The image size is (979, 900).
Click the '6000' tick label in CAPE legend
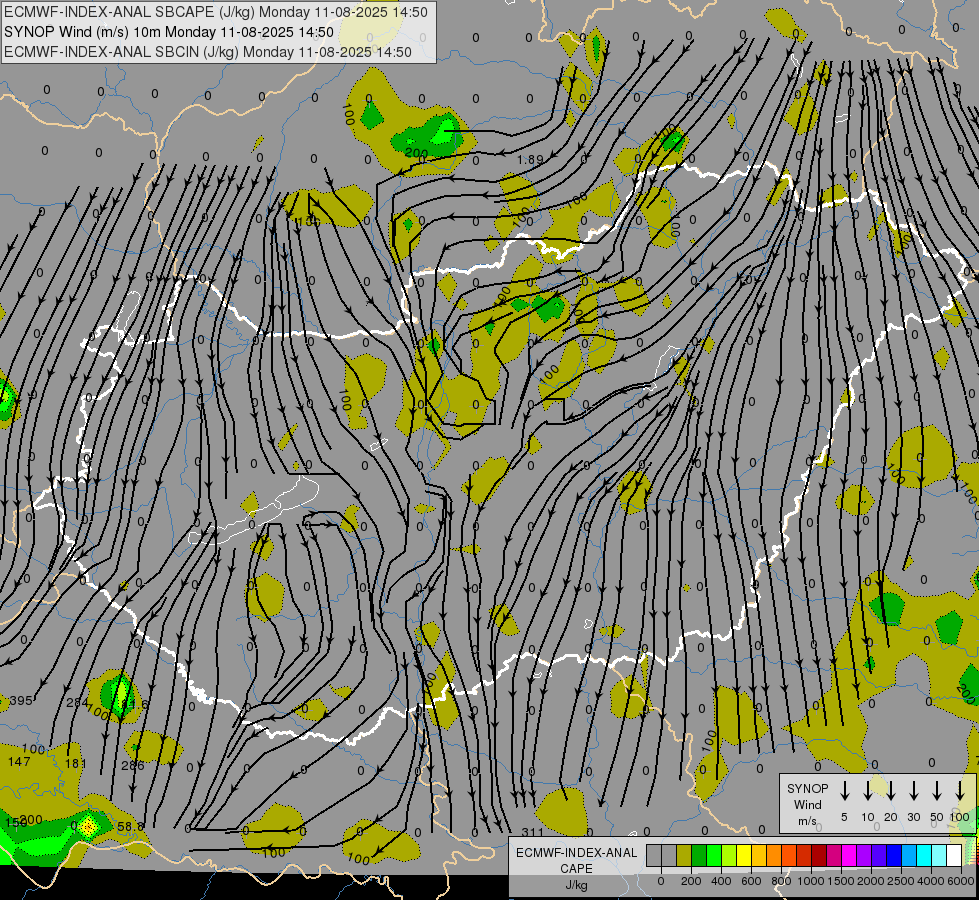[x=961, y=881]
